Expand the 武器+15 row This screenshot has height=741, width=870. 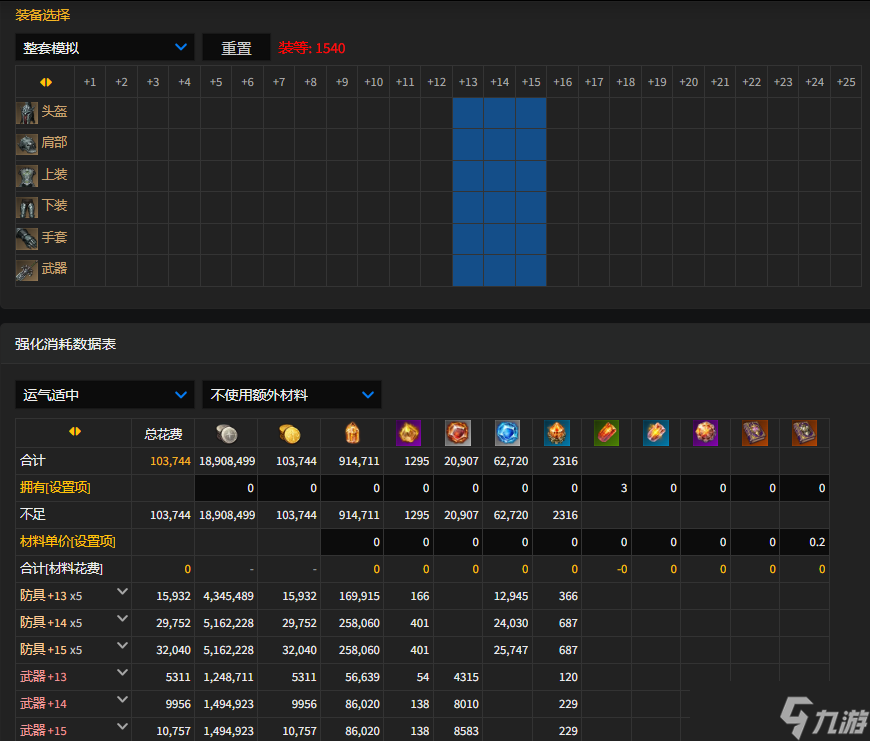[x=123, y=726]
